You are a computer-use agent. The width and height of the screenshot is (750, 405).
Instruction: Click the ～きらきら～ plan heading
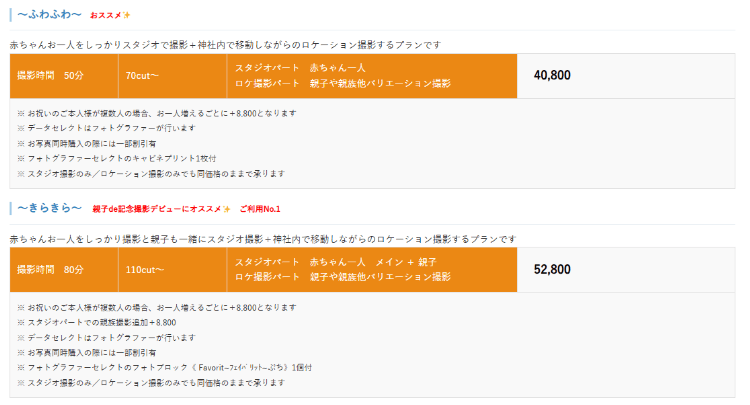coord(49,208)
